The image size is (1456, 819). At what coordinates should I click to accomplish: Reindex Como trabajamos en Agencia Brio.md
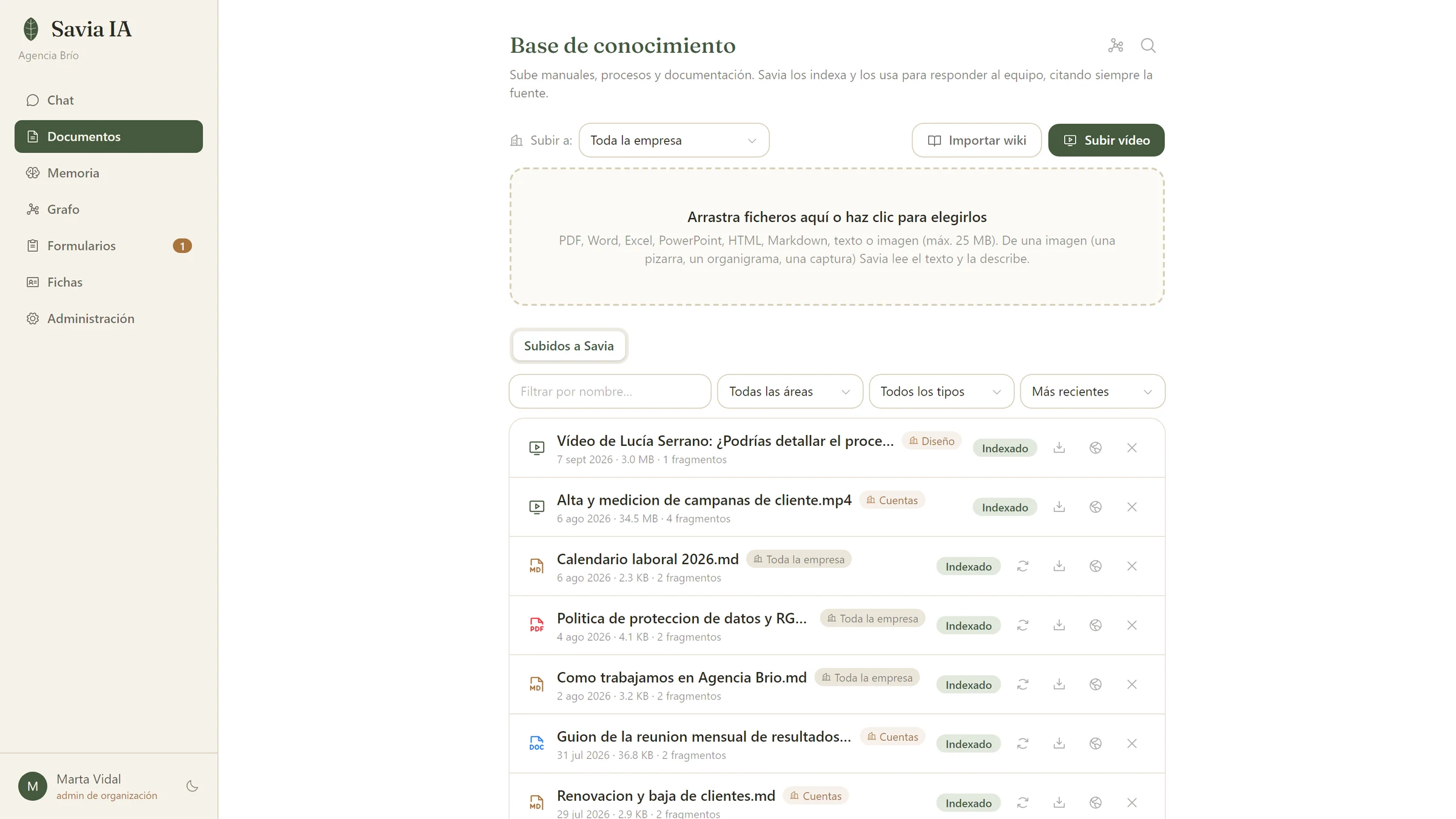point(1023,684)
